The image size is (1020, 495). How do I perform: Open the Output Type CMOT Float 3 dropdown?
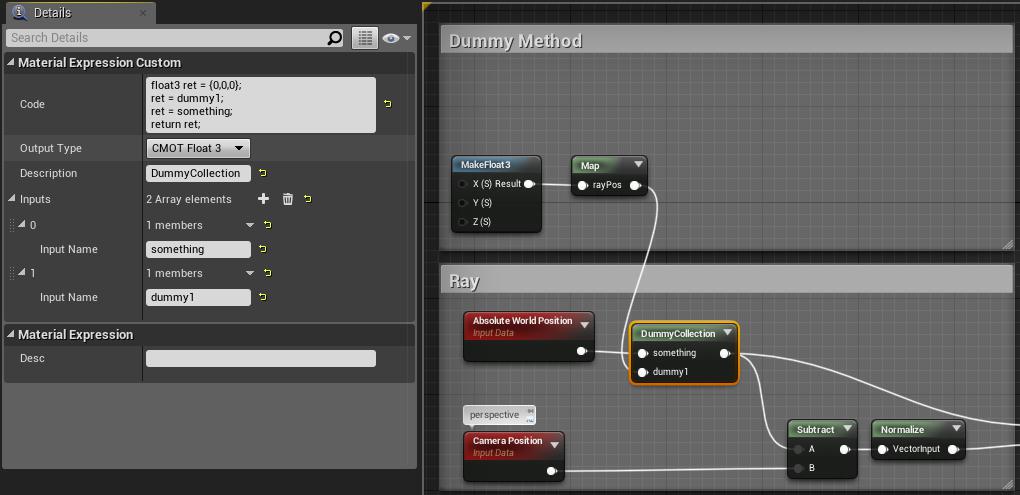(198, 148)
